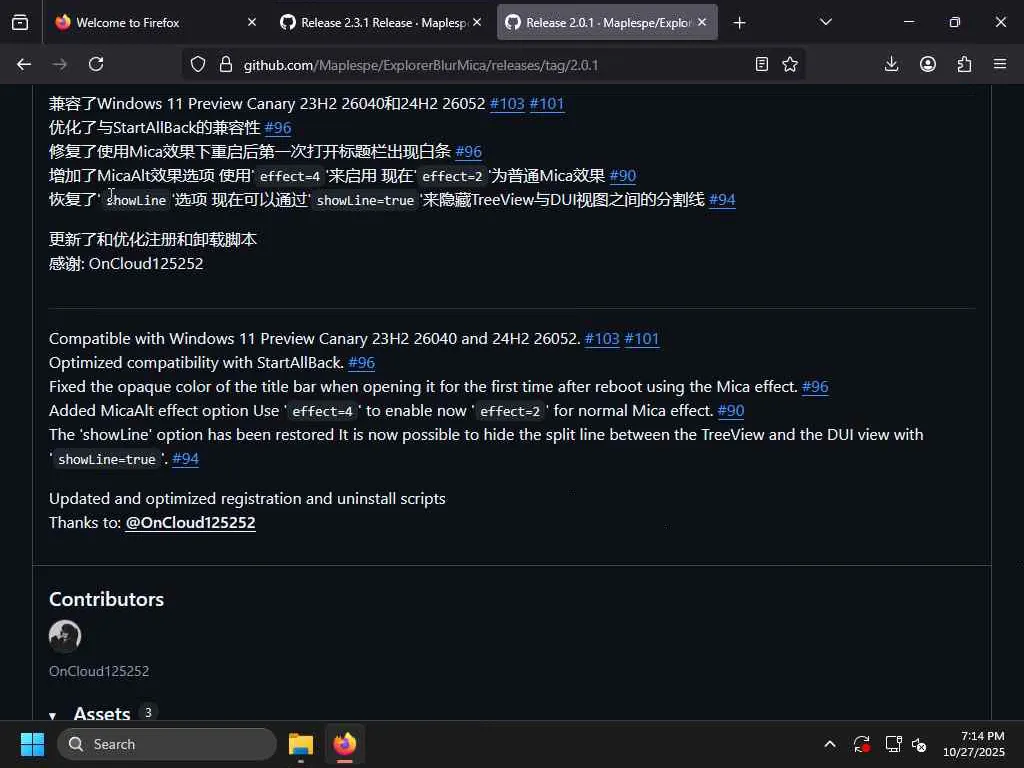
Task: Open #90 link after normal Mica effect
Action: point(731,411)
